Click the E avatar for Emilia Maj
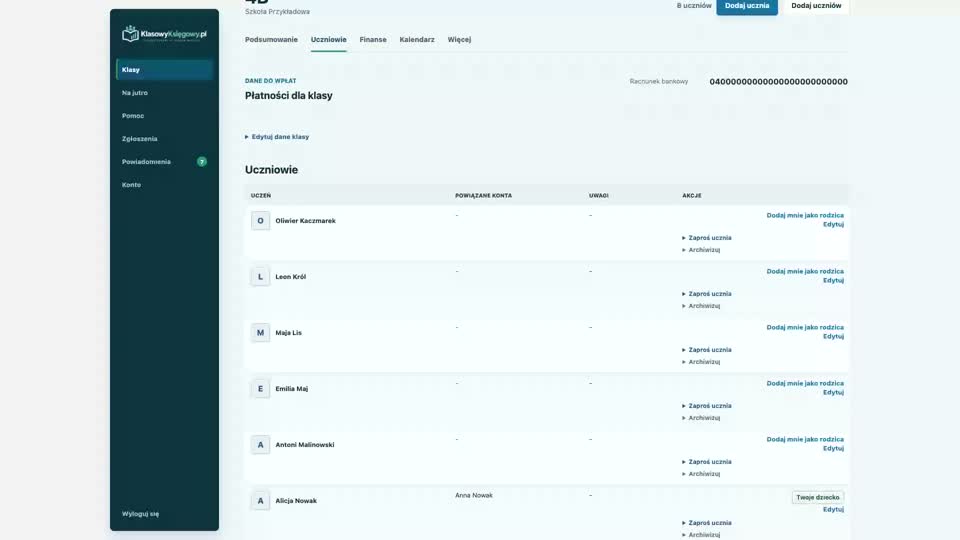 tap(260, 389)
